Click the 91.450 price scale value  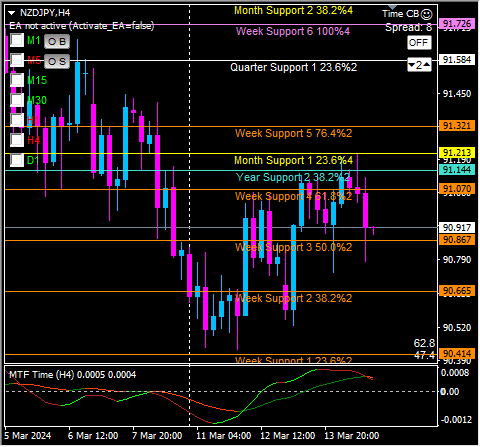[x=457, y=94]
